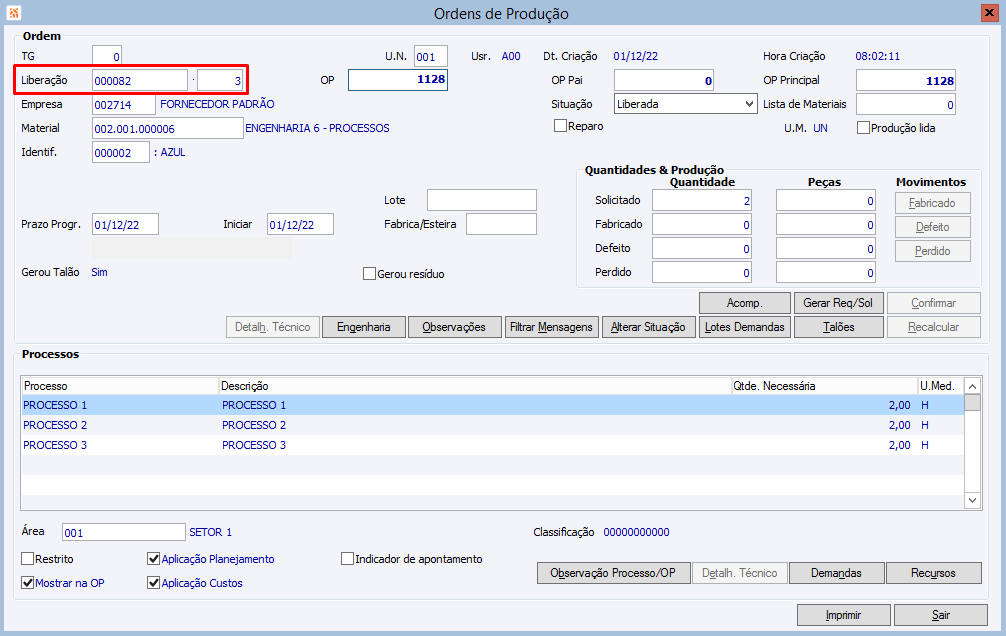Screen dimensions: 1006x636
Task: Click into the Lote input field
Action: [x=482, y=200]
